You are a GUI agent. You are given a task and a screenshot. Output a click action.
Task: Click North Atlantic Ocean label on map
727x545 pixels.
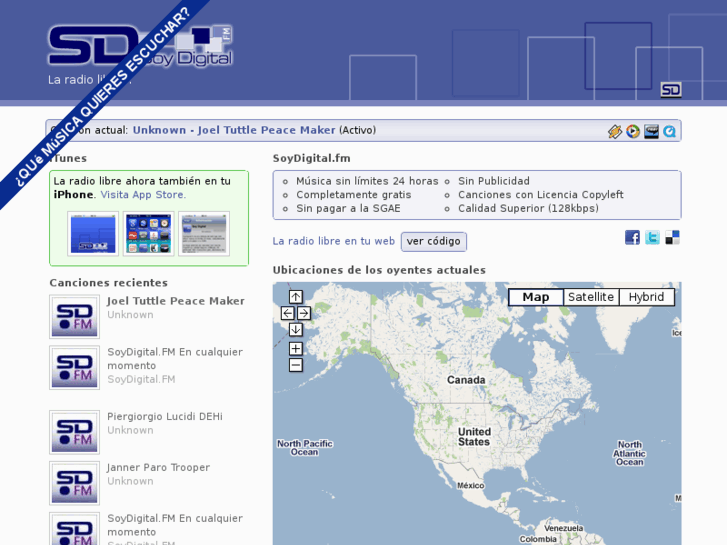(630, 453)
